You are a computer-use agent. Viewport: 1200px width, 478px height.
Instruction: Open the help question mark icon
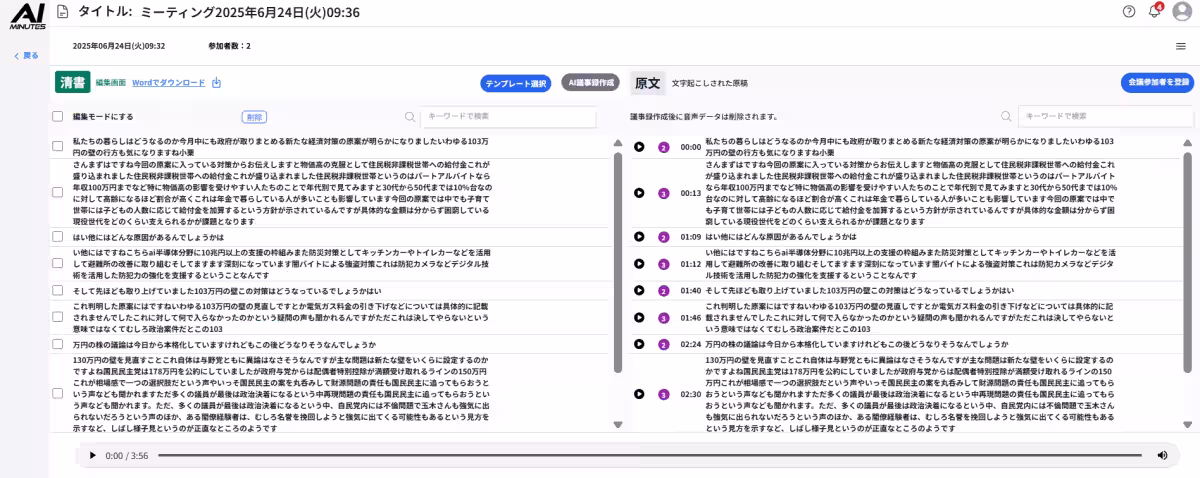click(1129, 11)
